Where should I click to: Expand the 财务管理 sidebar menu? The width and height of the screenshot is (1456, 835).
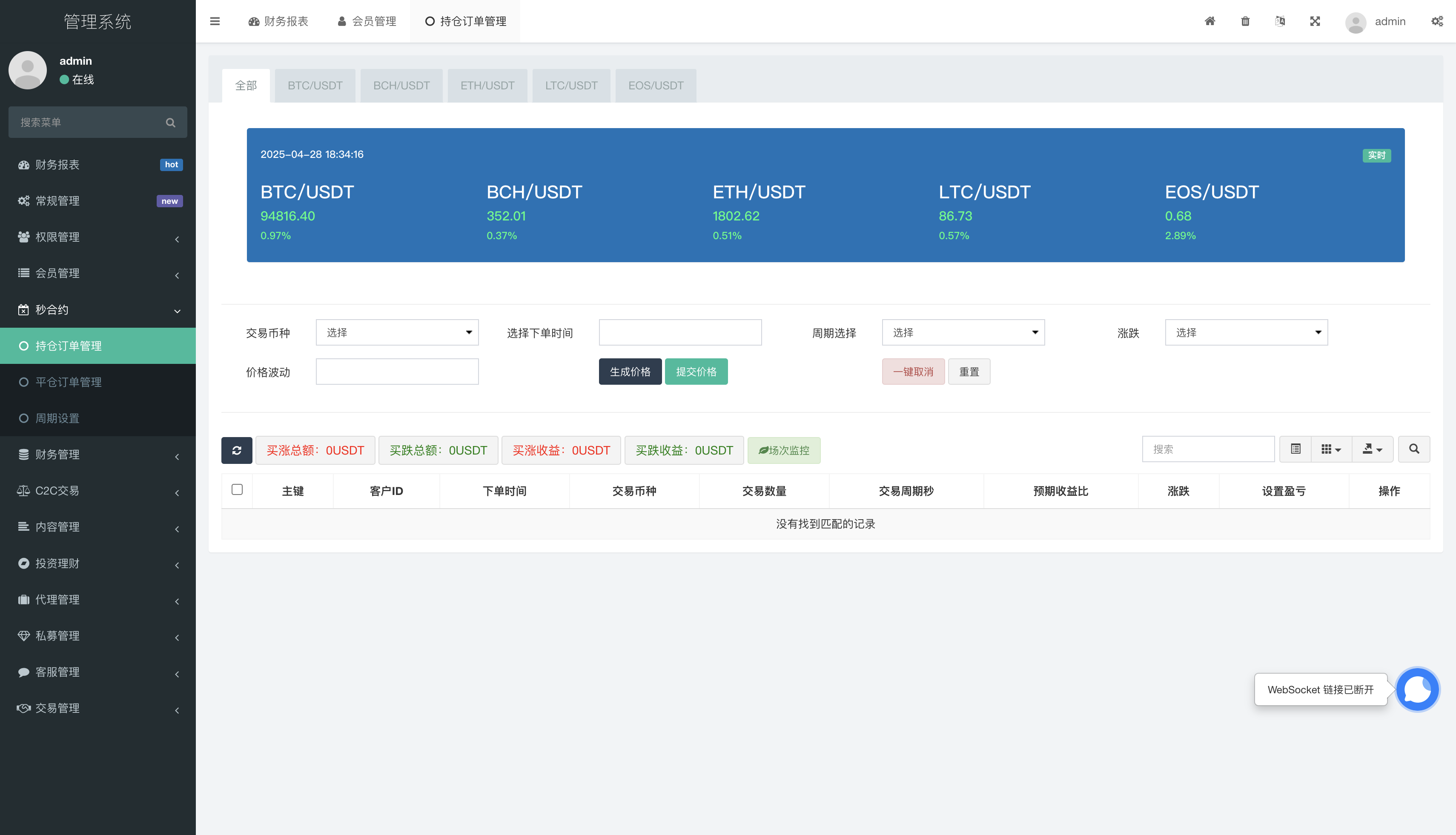pyautogui.click(x=97, y=455)
